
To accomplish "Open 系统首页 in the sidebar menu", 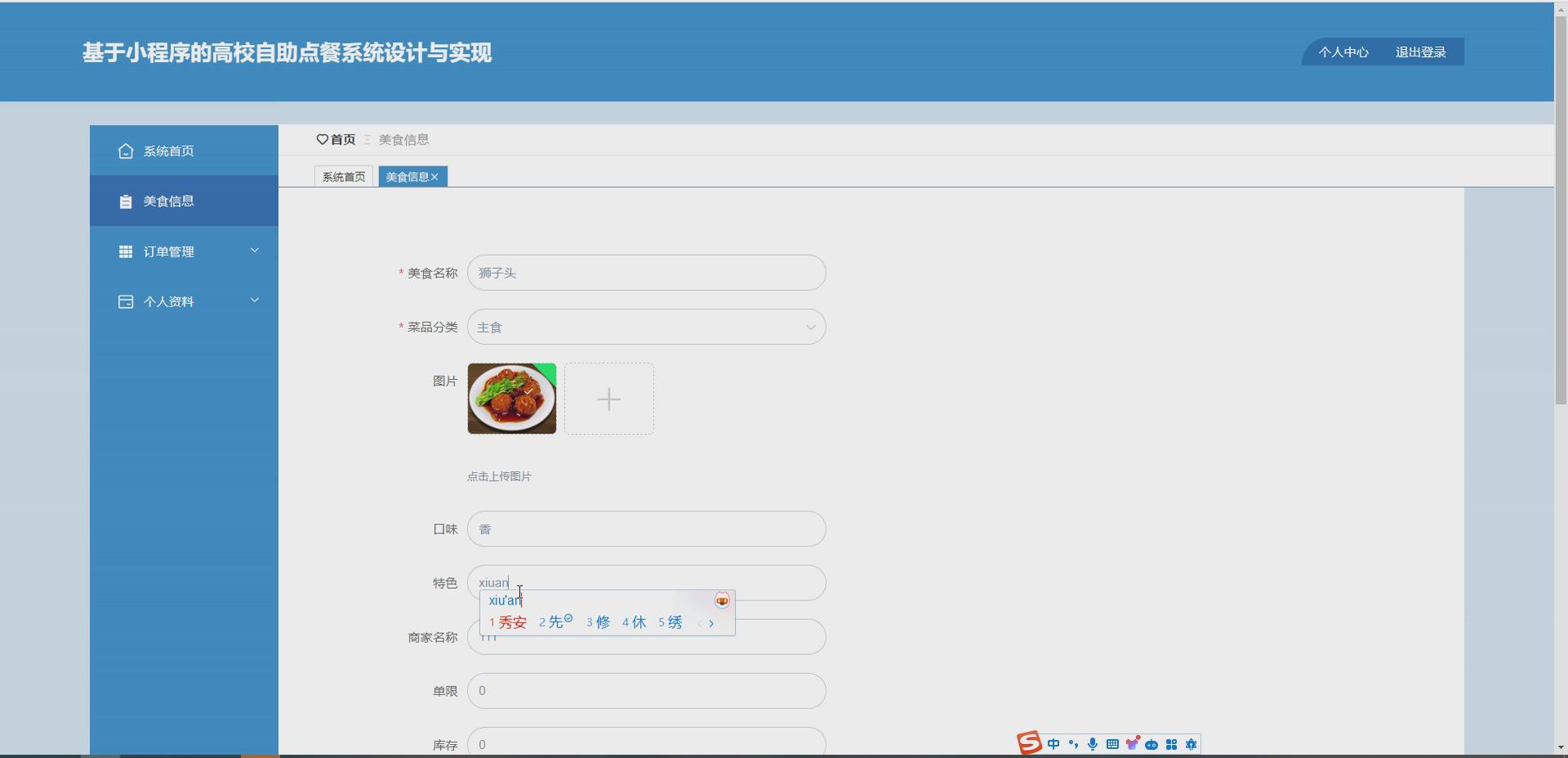I will click(x=184, y=151).
